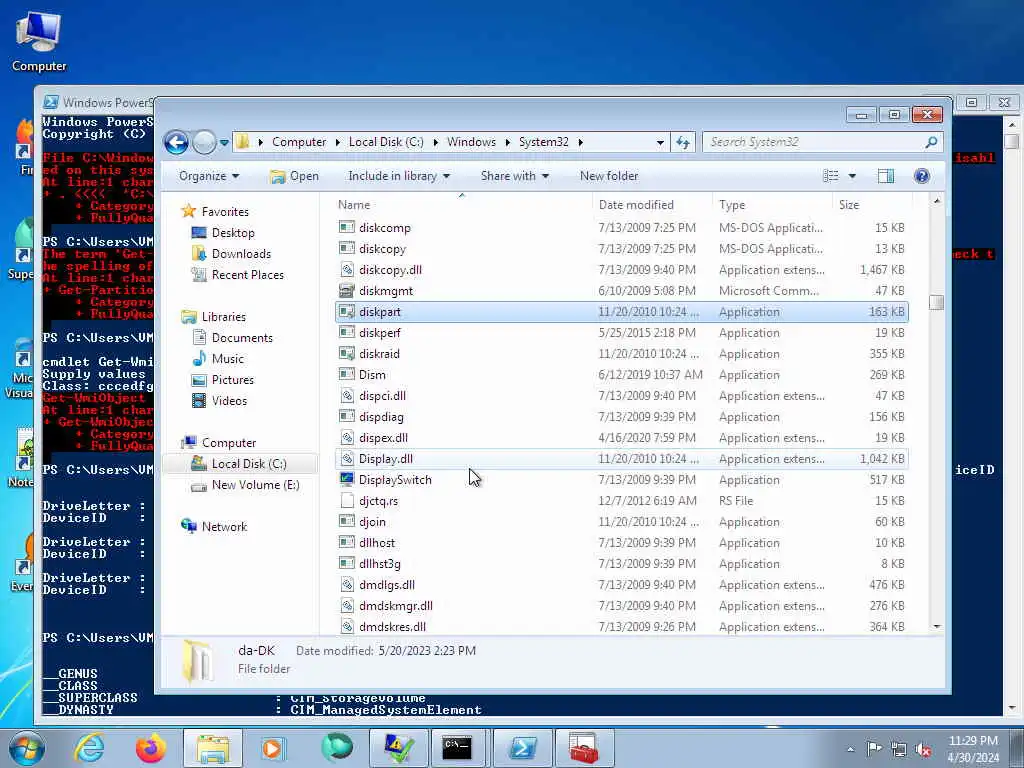This screenshot has width=1024, height=768.
Task: Select New Volume (E:) drive
Action: [x=255, y=485]
